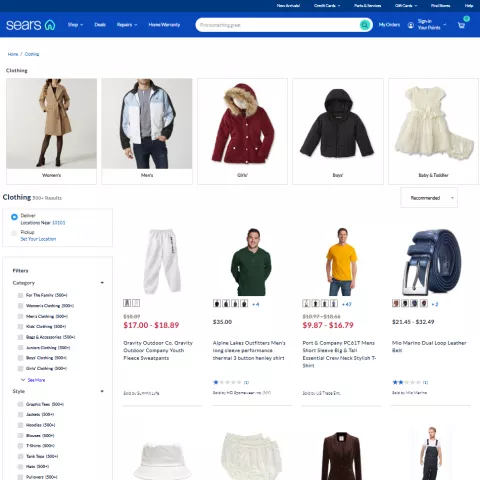Focus the search input field
The image size is (480, 480).
pyautogui.click(x=278, y=25)
